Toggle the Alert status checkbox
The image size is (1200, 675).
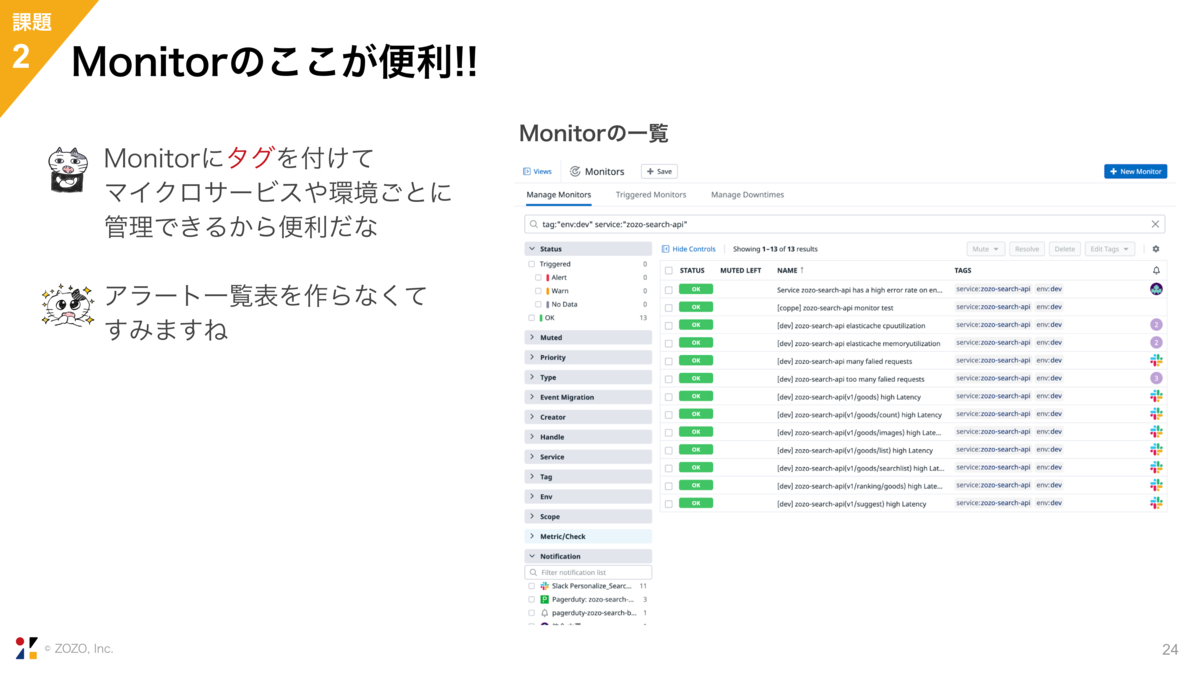[538, 278]
